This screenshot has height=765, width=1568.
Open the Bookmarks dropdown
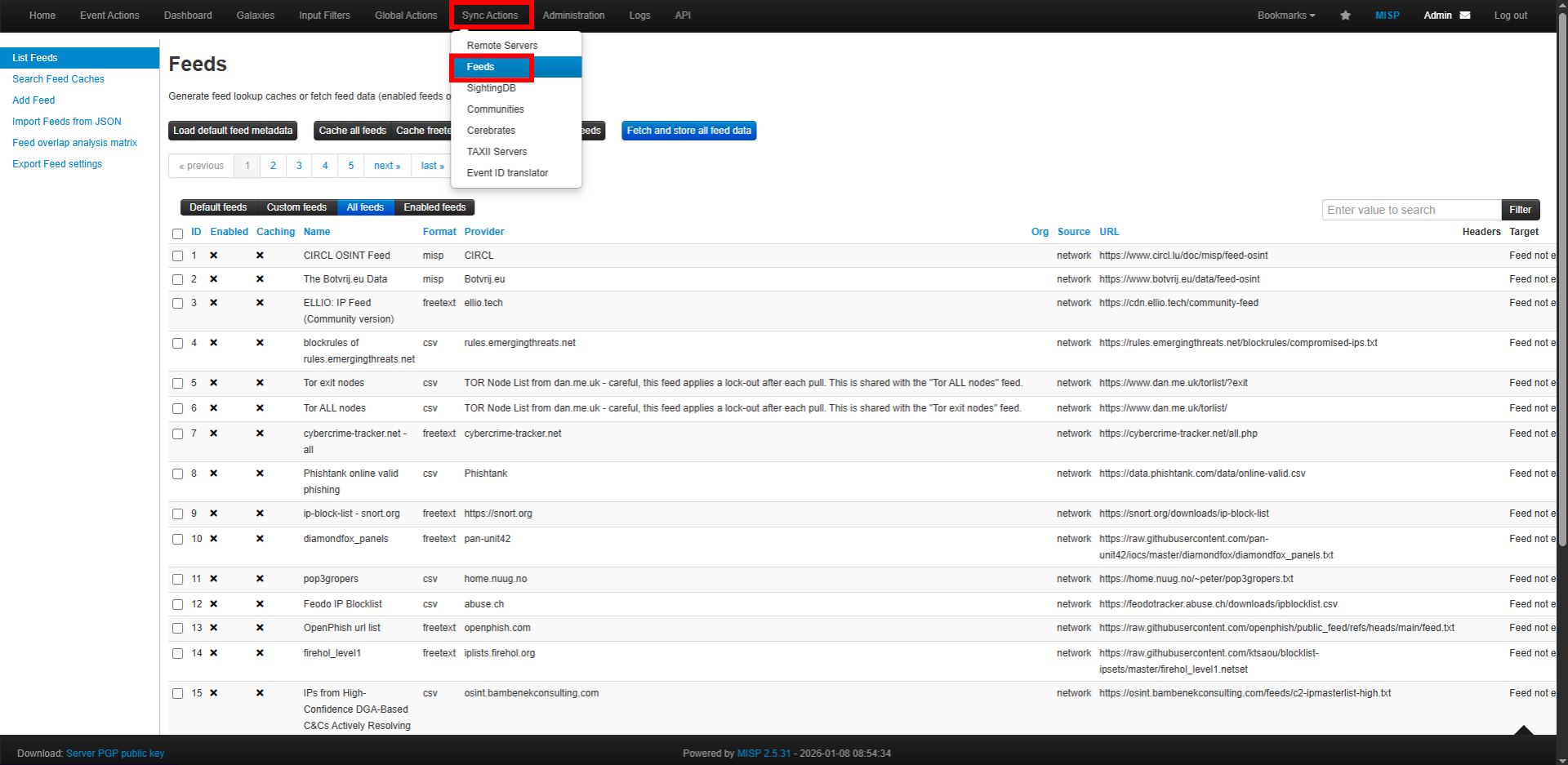pyautogui.click(x=1286, y=16)
